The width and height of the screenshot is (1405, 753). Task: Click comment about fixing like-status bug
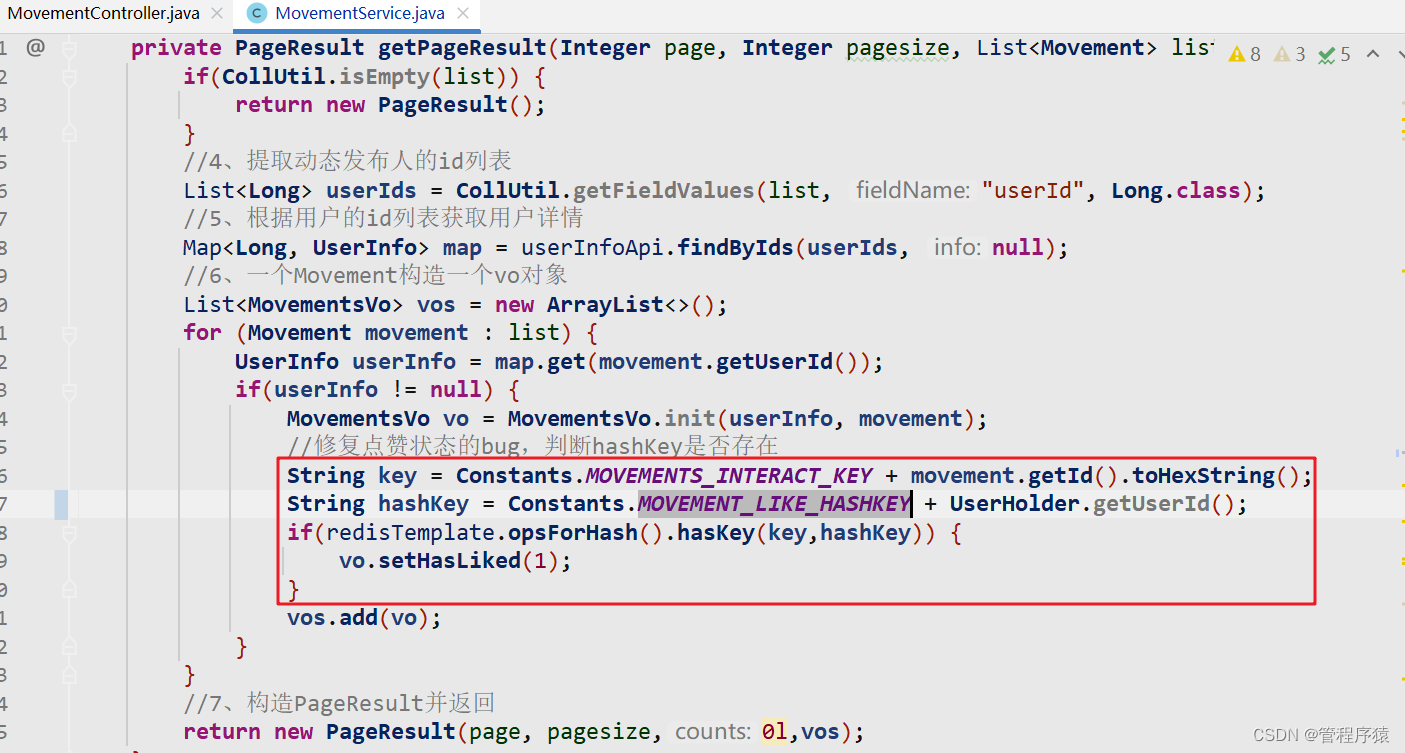pos(532,446)
